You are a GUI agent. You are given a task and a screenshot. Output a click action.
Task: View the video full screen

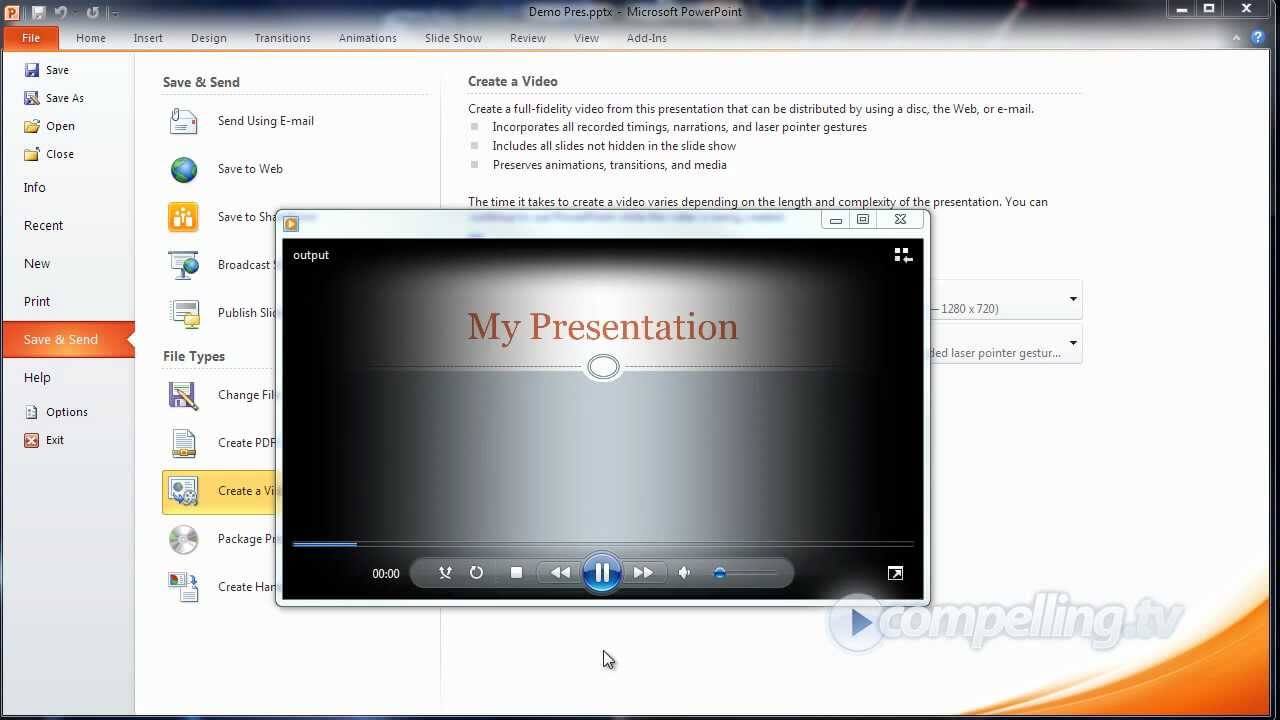click(895, 573)
